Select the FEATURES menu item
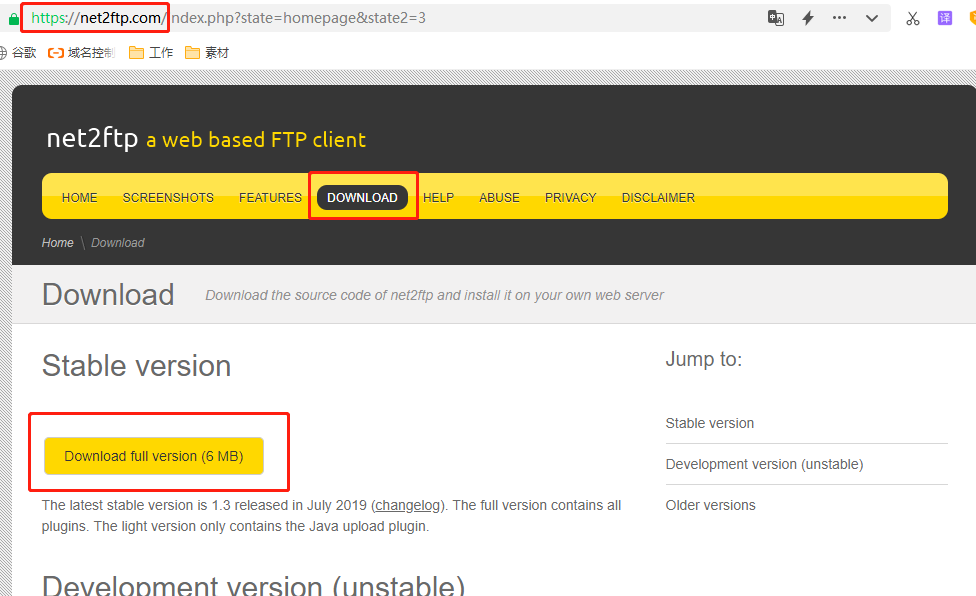 270,198
